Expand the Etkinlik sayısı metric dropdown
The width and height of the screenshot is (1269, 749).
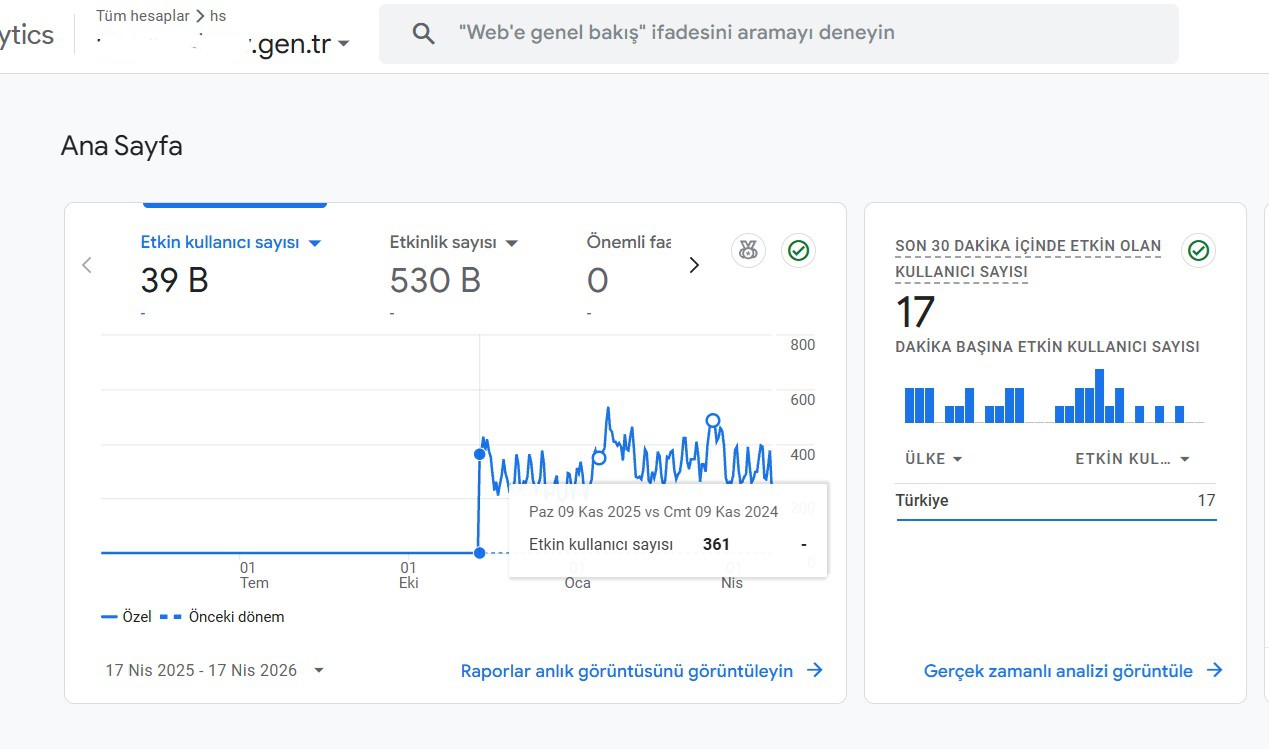(x=512, y=243)
